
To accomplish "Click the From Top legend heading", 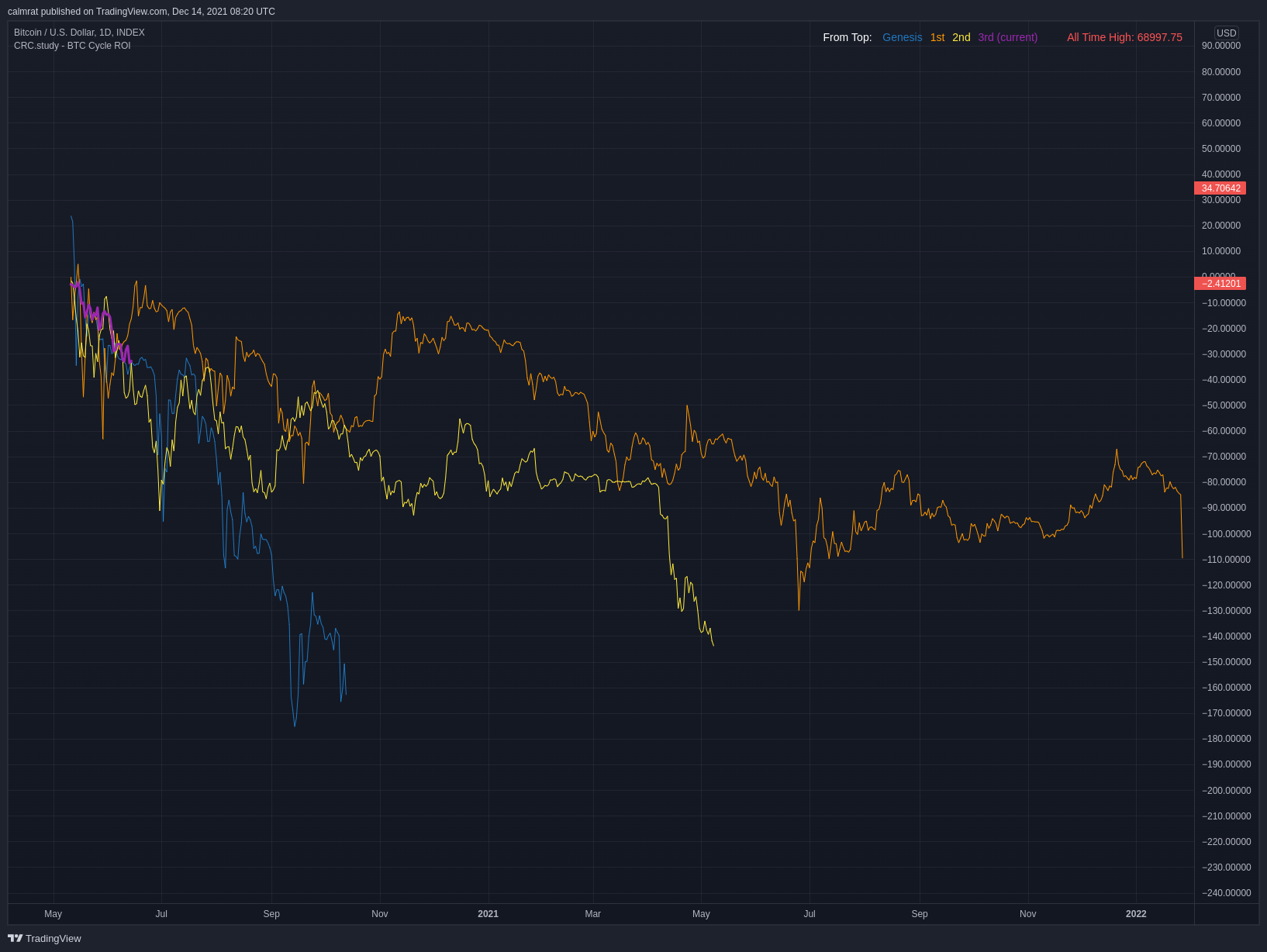I will [847, 37].
